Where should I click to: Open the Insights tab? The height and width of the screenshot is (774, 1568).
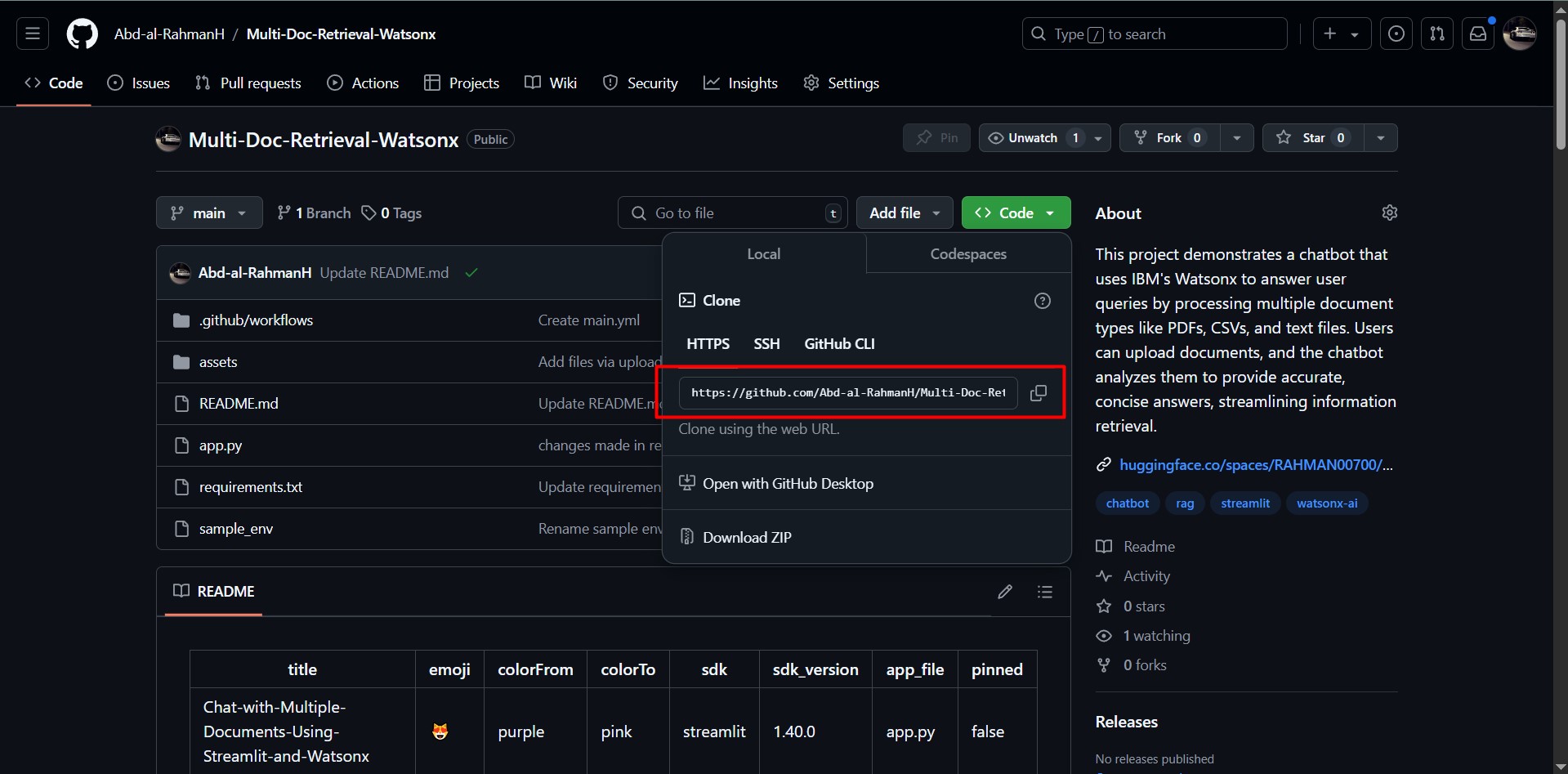pyautogui.click(x=741, y=83)
